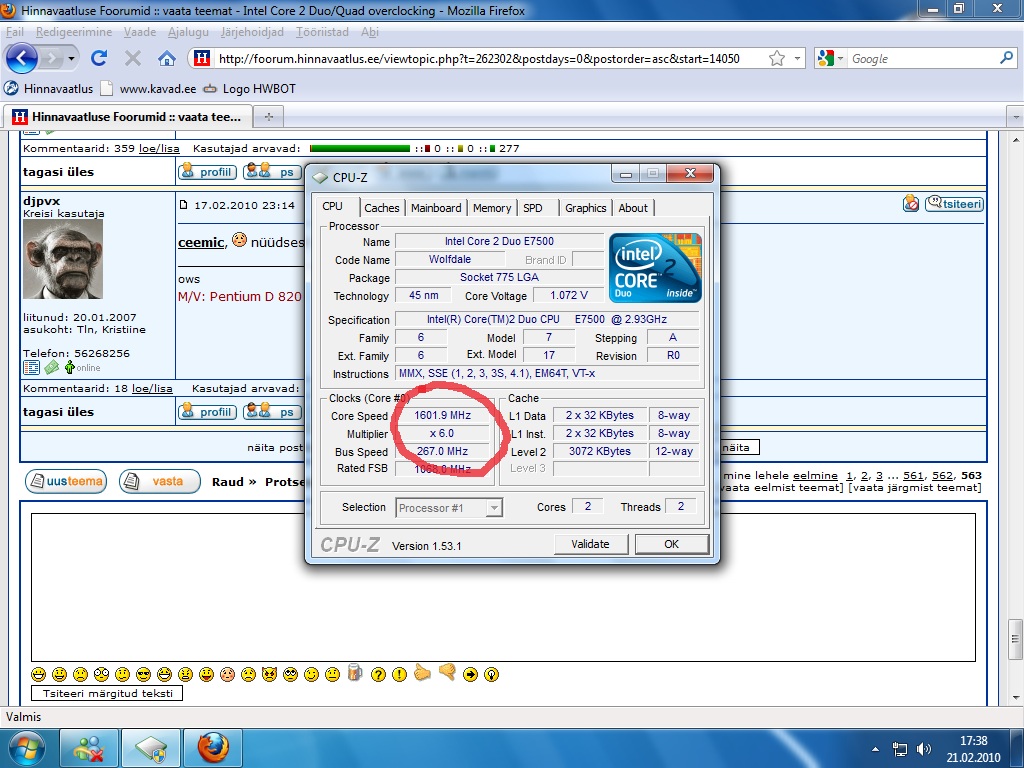The height and width of the screenshot is (768, 1024).
Task: Click inside the reply text area
Action: 503,587
